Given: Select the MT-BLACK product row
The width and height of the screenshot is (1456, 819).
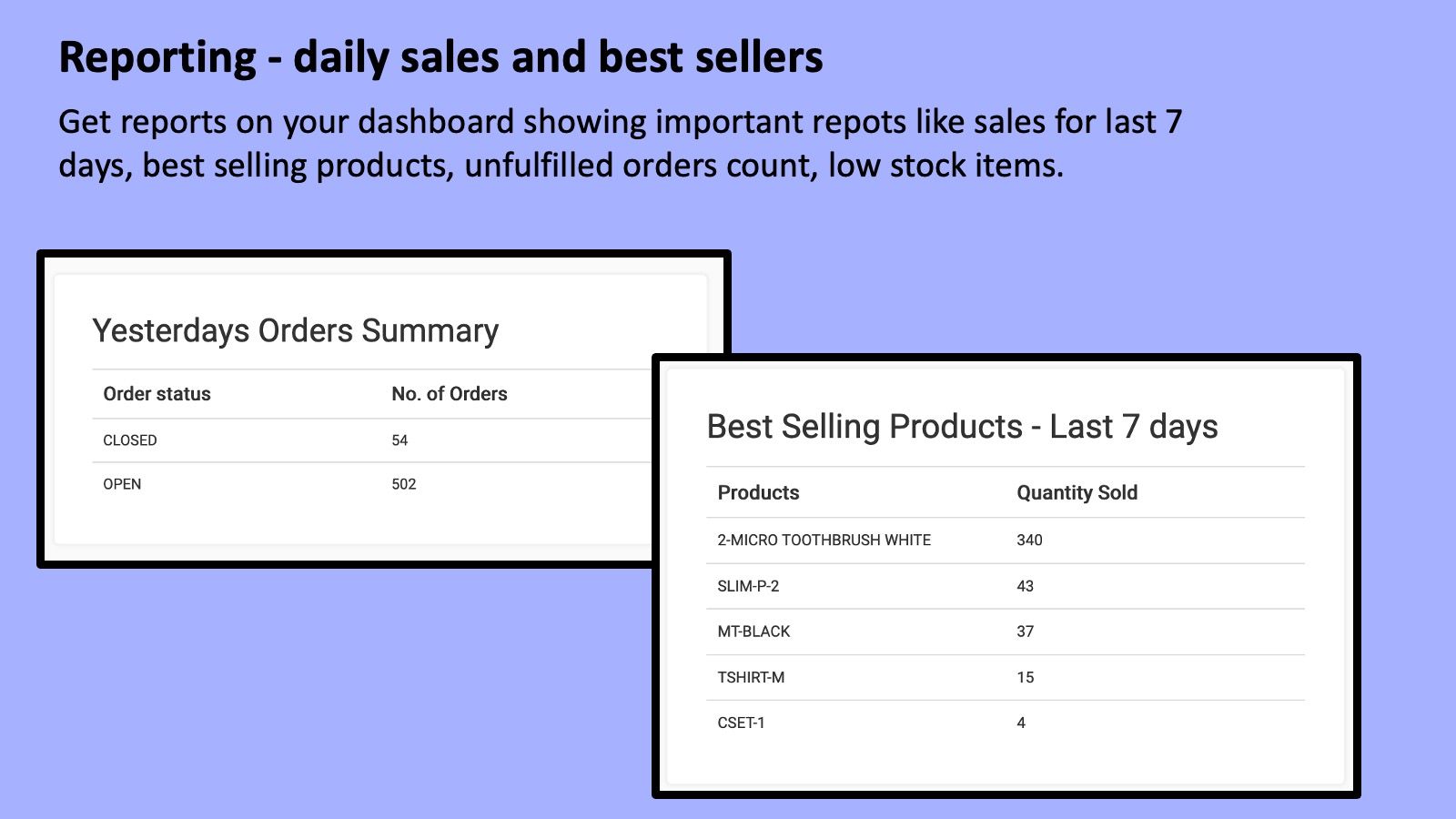Looking at the screenshot, I should (x=754, y=632).
